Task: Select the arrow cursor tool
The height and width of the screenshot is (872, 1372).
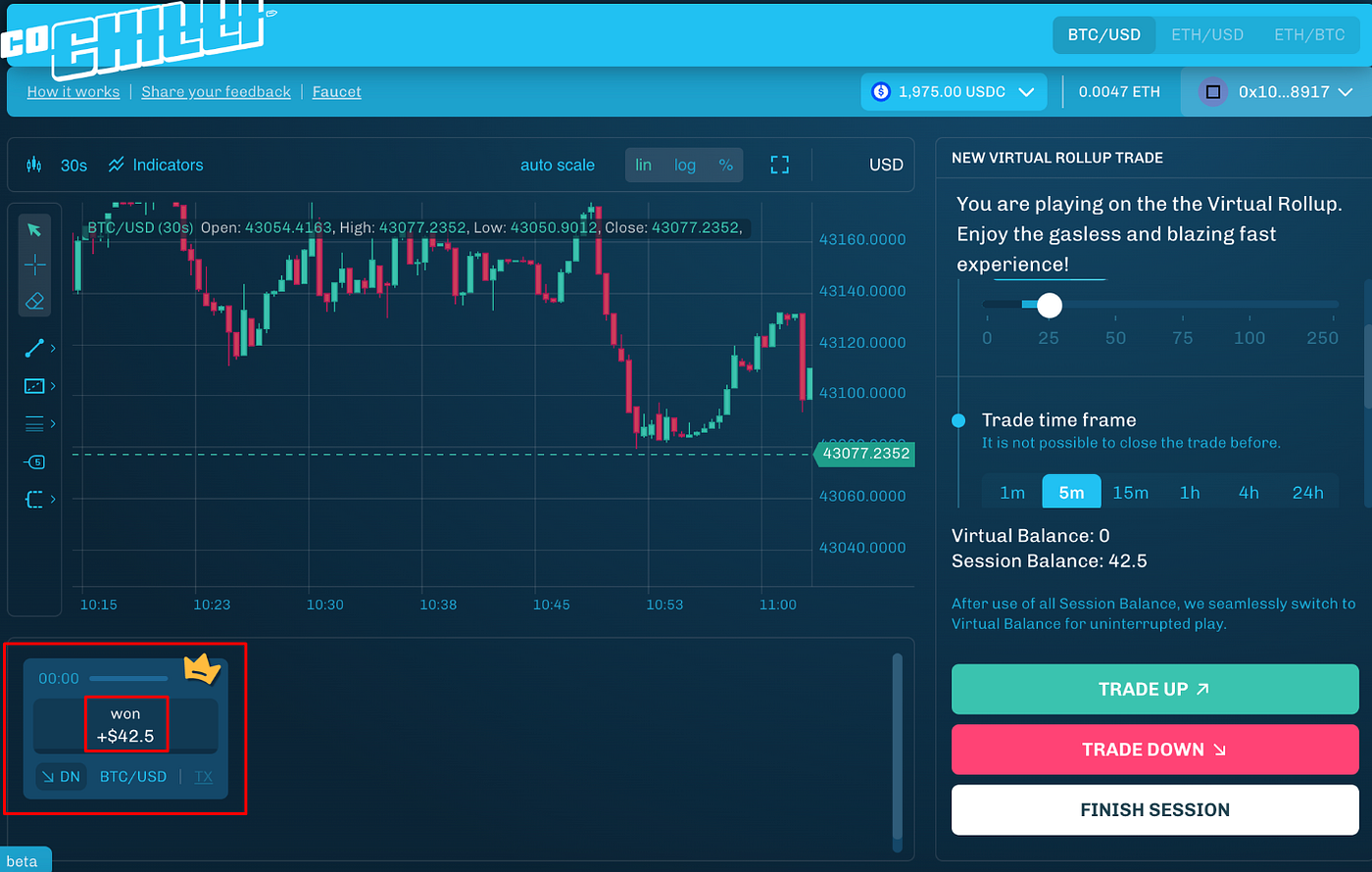Action: (x=34, y=229)
